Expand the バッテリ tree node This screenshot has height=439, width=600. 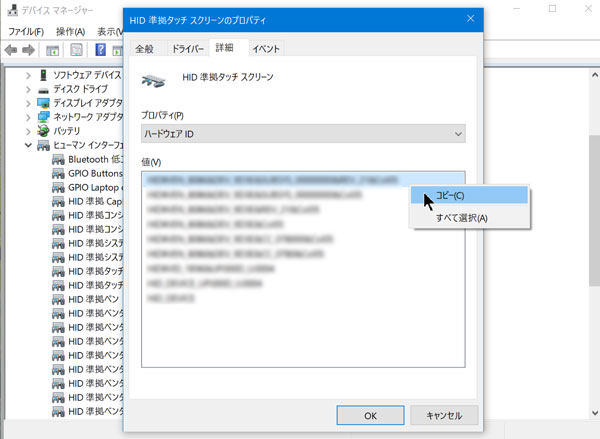tap(28, 131)
